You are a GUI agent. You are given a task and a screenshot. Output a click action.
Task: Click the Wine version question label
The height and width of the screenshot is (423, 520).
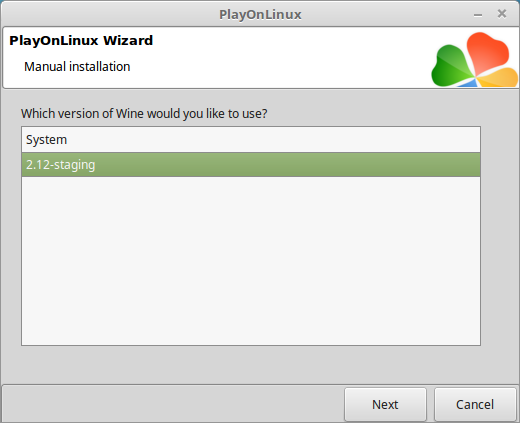144,114
